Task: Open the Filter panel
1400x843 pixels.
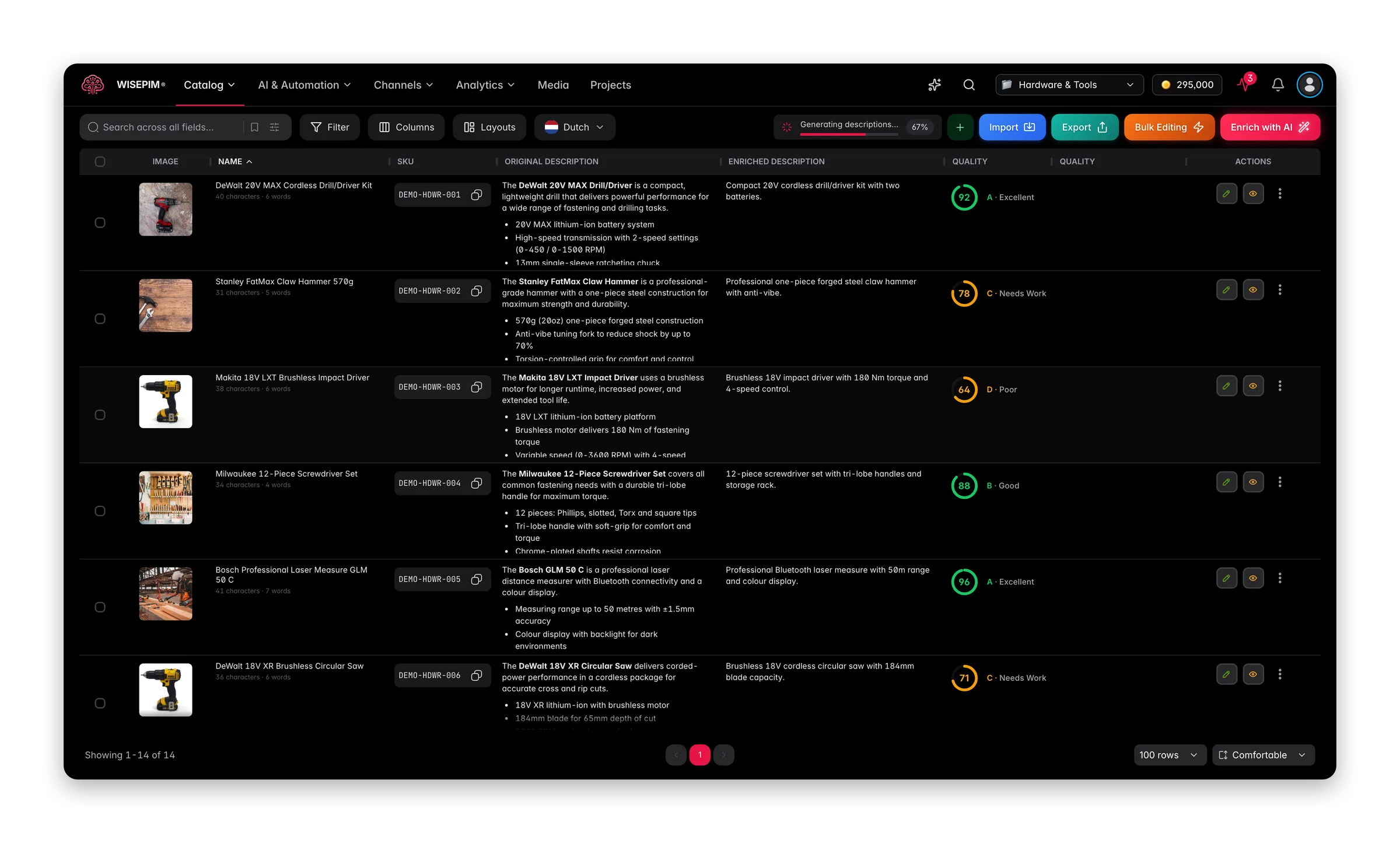Action: tap(330, 127)
